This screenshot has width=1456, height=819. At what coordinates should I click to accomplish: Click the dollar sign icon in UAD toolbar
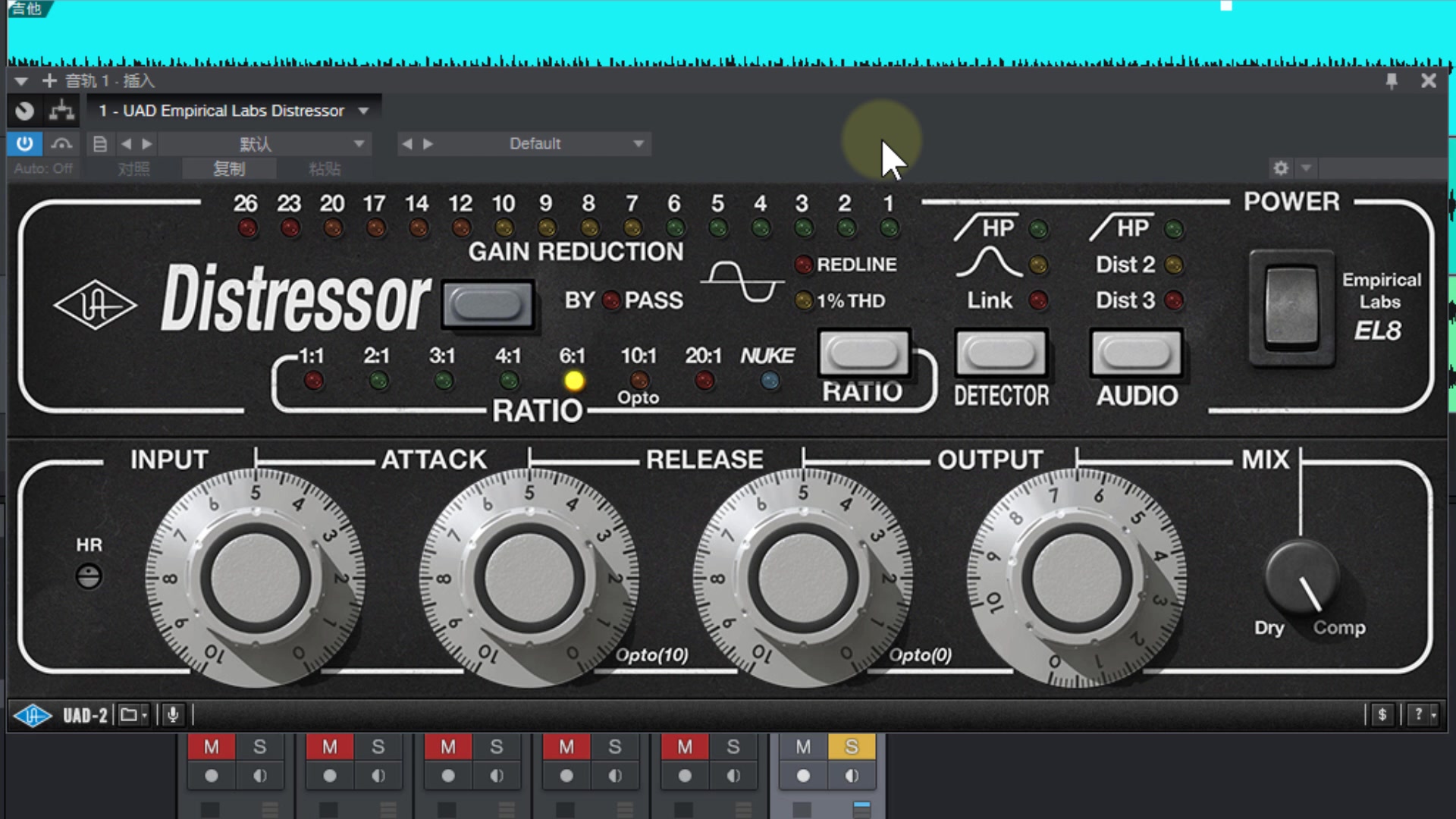coord(1382,714)
